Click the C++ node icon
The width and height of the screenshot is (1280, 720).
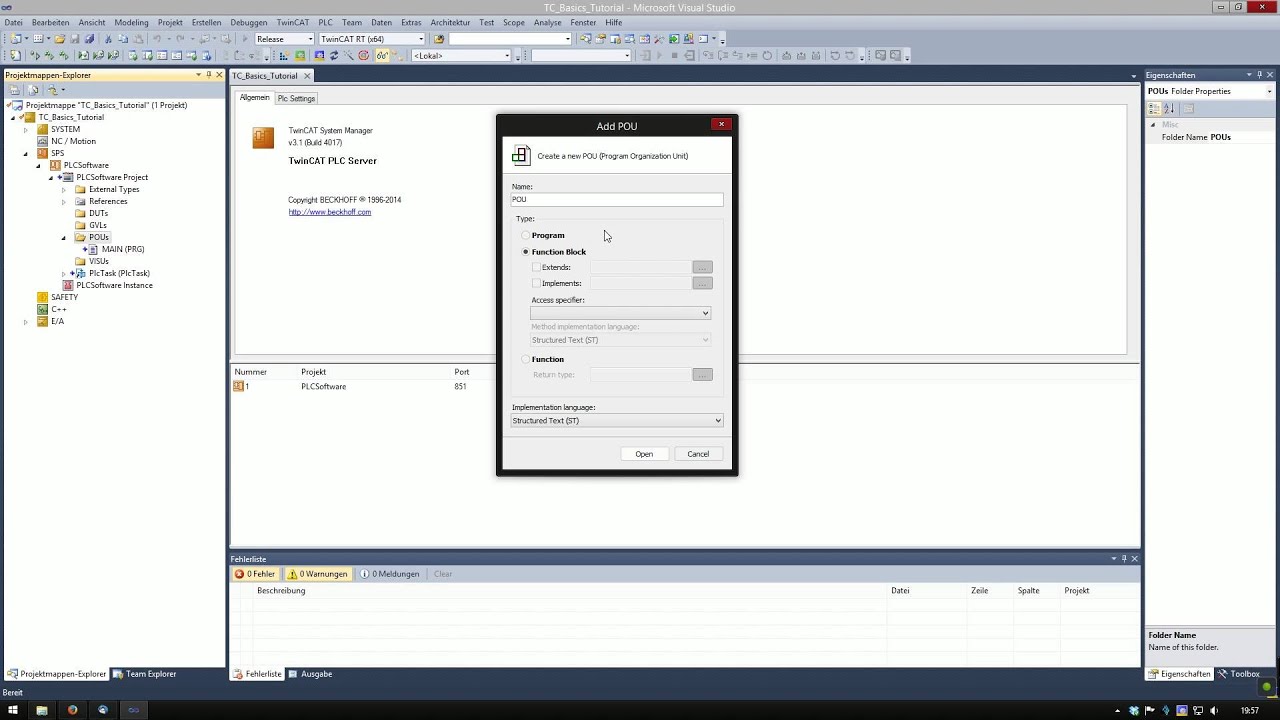[x=42, y=309]
